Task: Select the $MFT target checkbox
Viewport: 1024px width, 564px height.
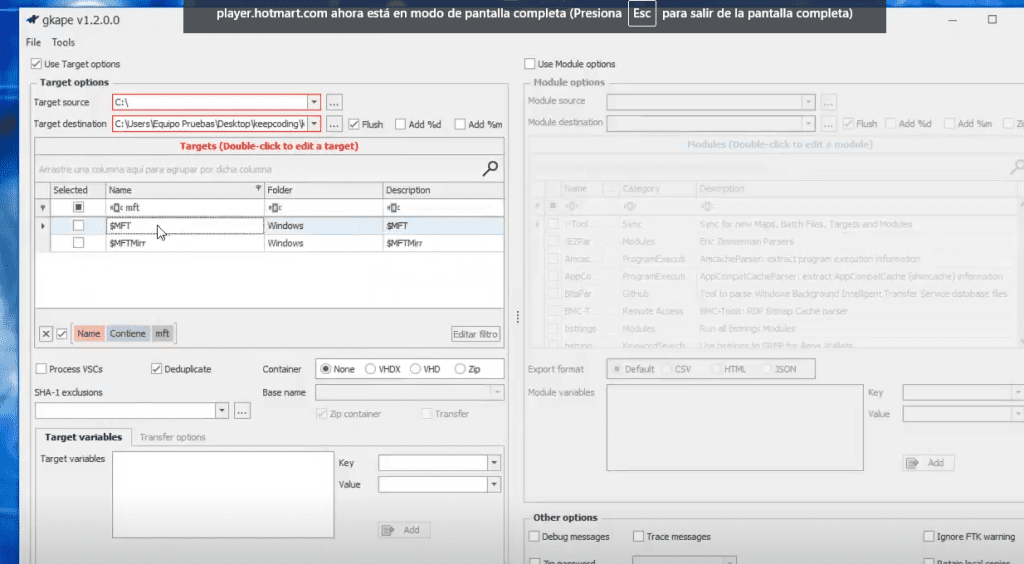Action: click(x=78, y=225)
